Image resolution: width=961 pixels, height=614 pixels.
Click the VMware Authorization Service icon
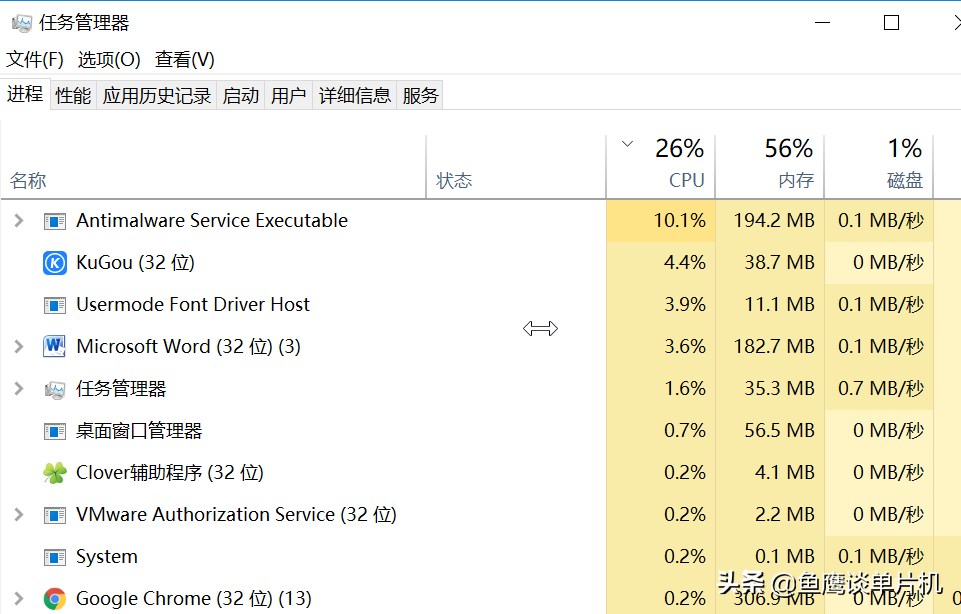point(55,515)
